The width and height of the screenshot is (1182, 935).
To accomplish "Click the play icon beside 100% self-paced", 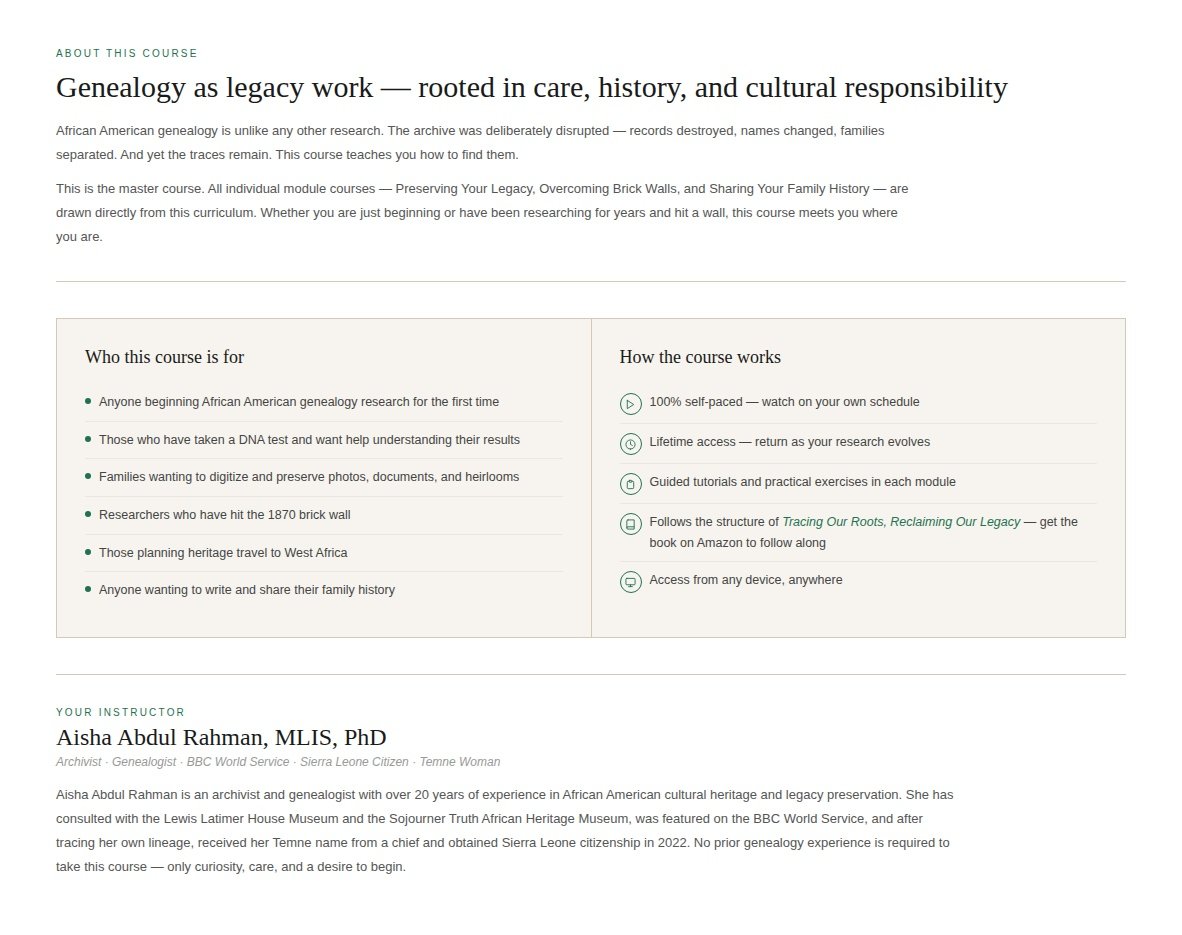I will pos(630,403).
